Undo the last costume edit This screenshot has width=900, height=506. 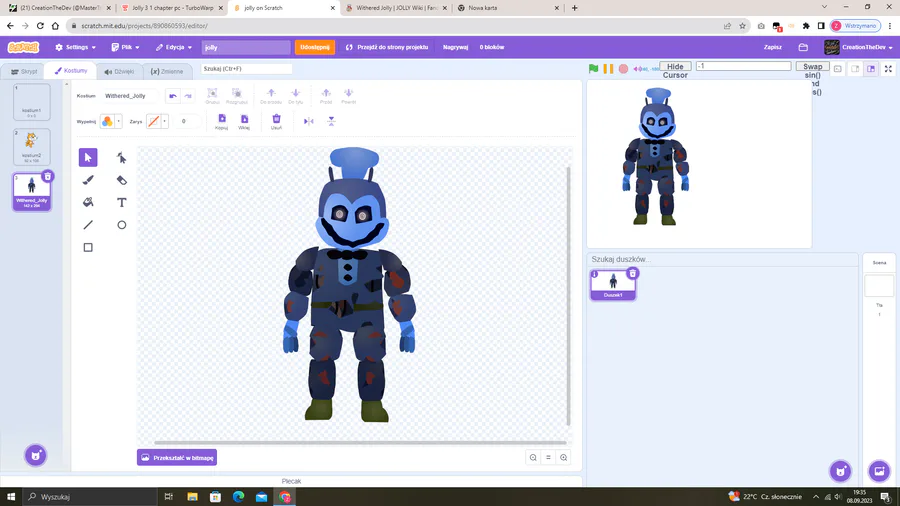pyautogui.click(x=173, y=96)
